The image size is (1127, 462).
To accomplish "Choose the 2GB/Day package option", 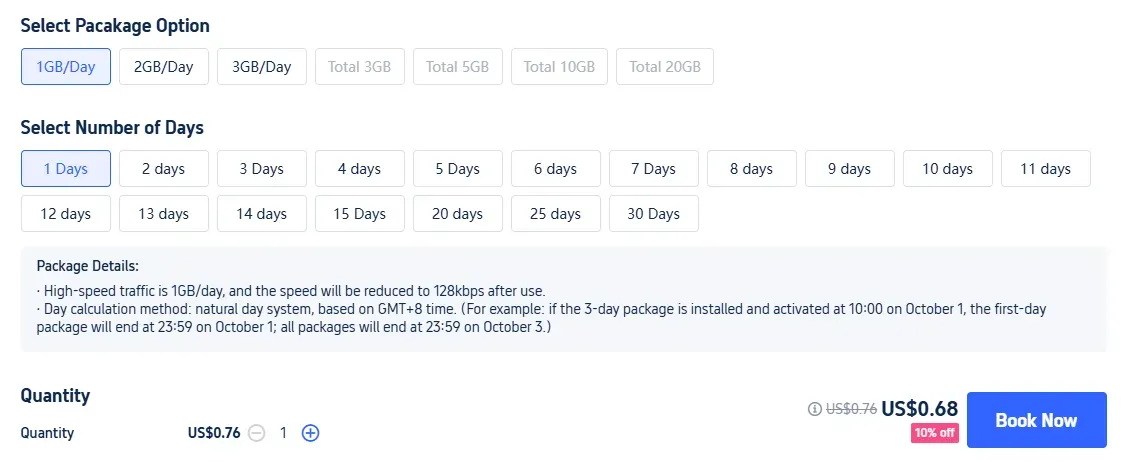I will (x=164, y=67).
